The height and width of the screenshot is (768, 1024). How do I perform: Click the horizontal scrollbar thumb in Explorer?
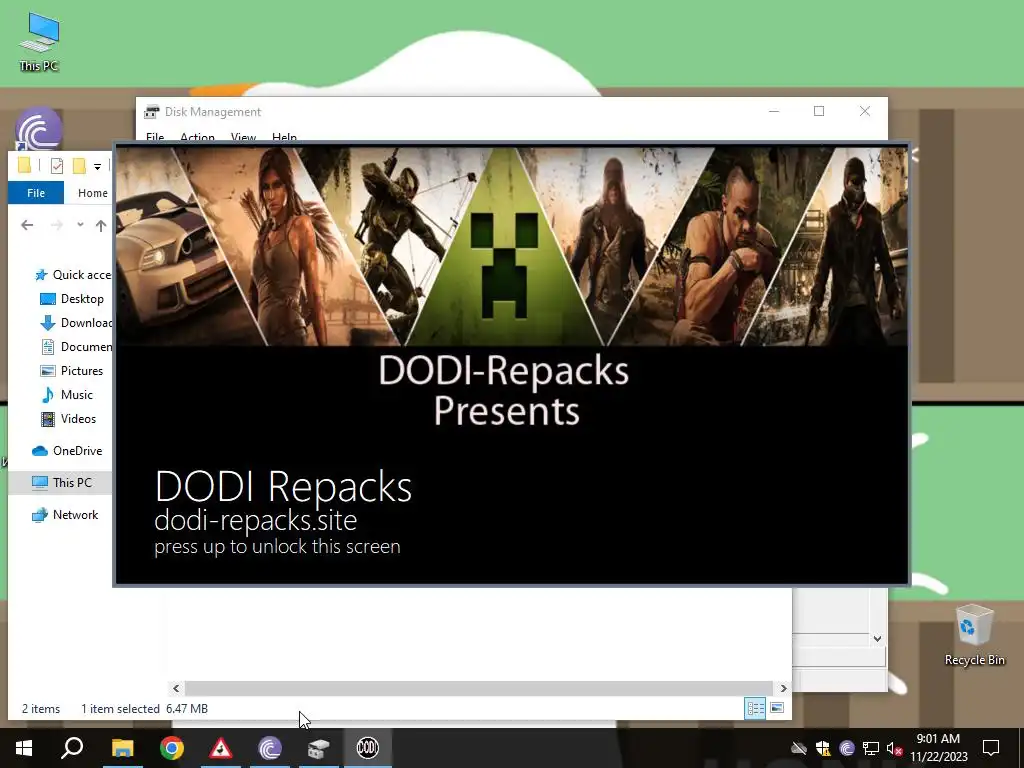479,688
